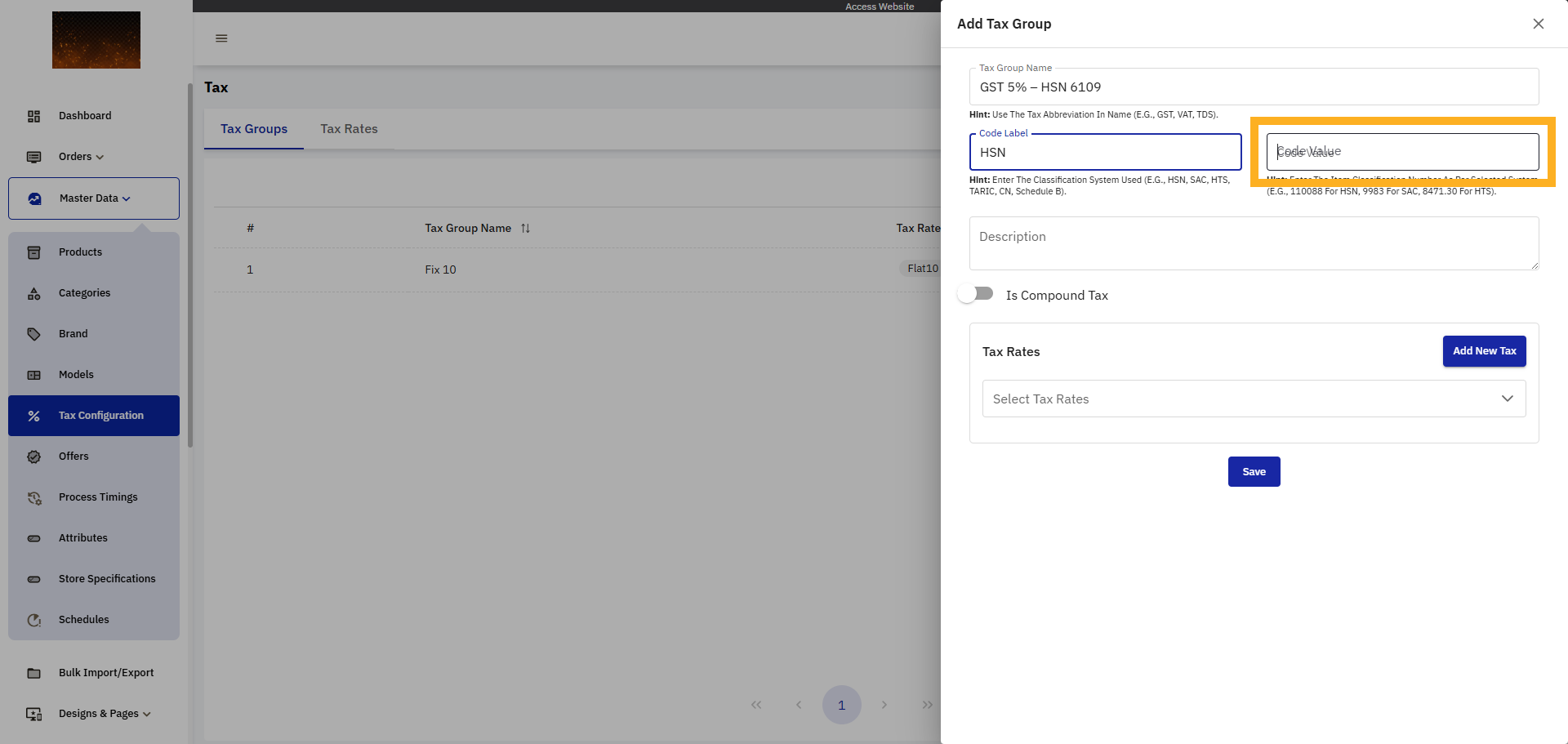The width and height of the screenshot is (1568, 744).
Task: Toggle the Is Compound Tax switch
Action: pos(976,294)
